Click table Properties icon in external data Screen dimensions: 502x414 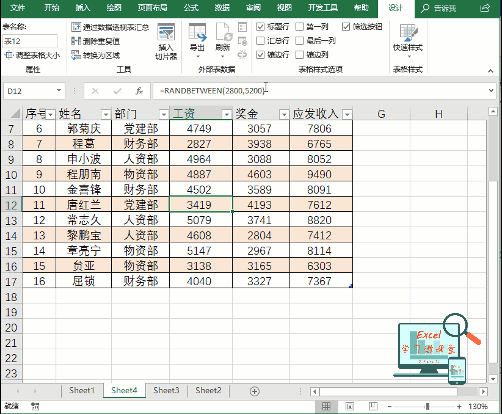pyautogui.click(x=243, y=27)
